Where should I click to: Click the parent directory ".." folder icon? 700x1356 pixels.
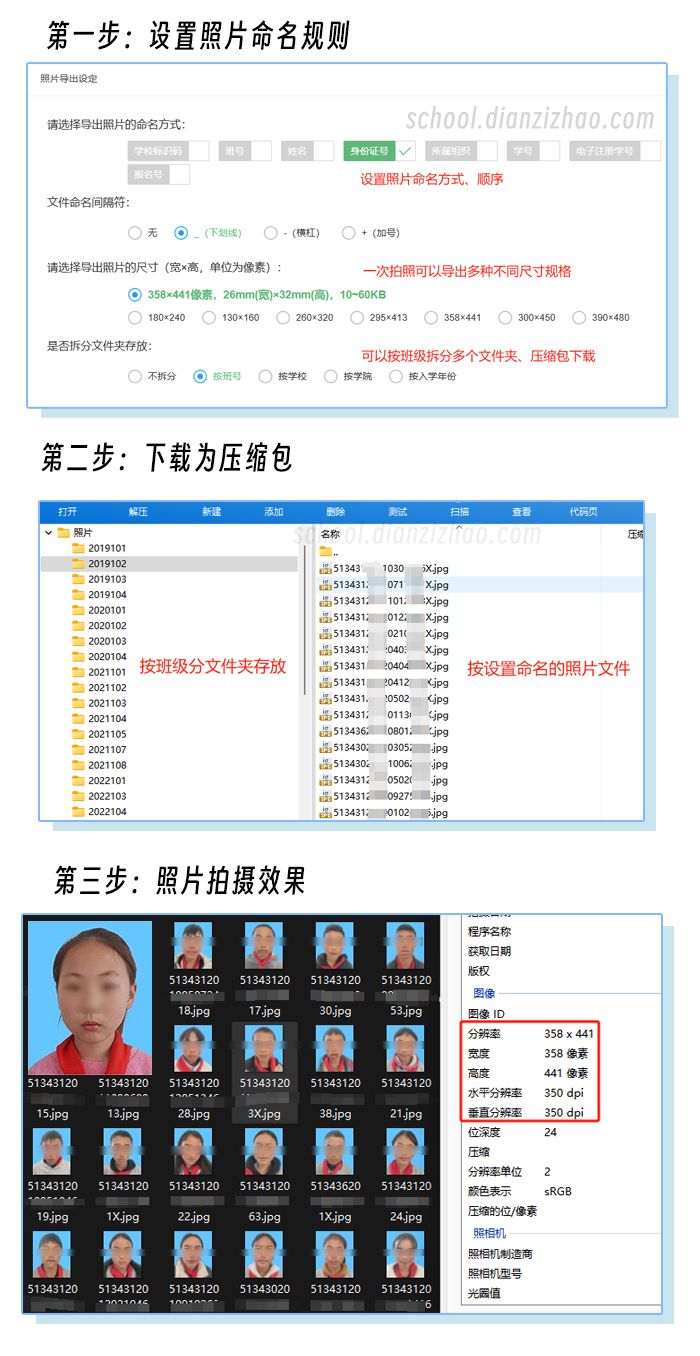pos(325,551)
